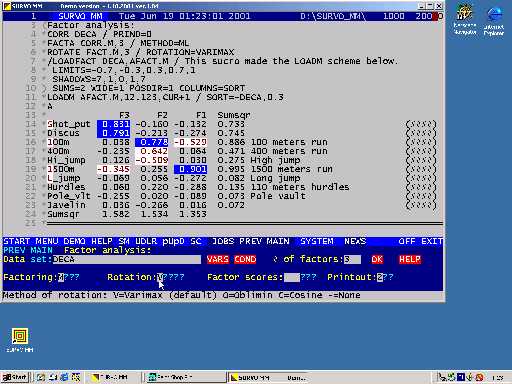The height and width of the screenshot is (384, 512).
Task: Select SM in the Survo soft menu
Action: click(124, 241)
